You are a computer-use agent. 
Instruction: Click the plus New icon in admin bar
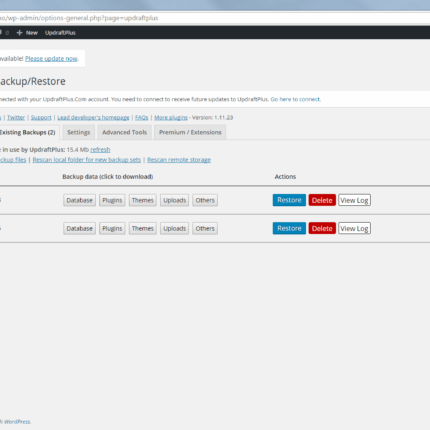point(19,33)
